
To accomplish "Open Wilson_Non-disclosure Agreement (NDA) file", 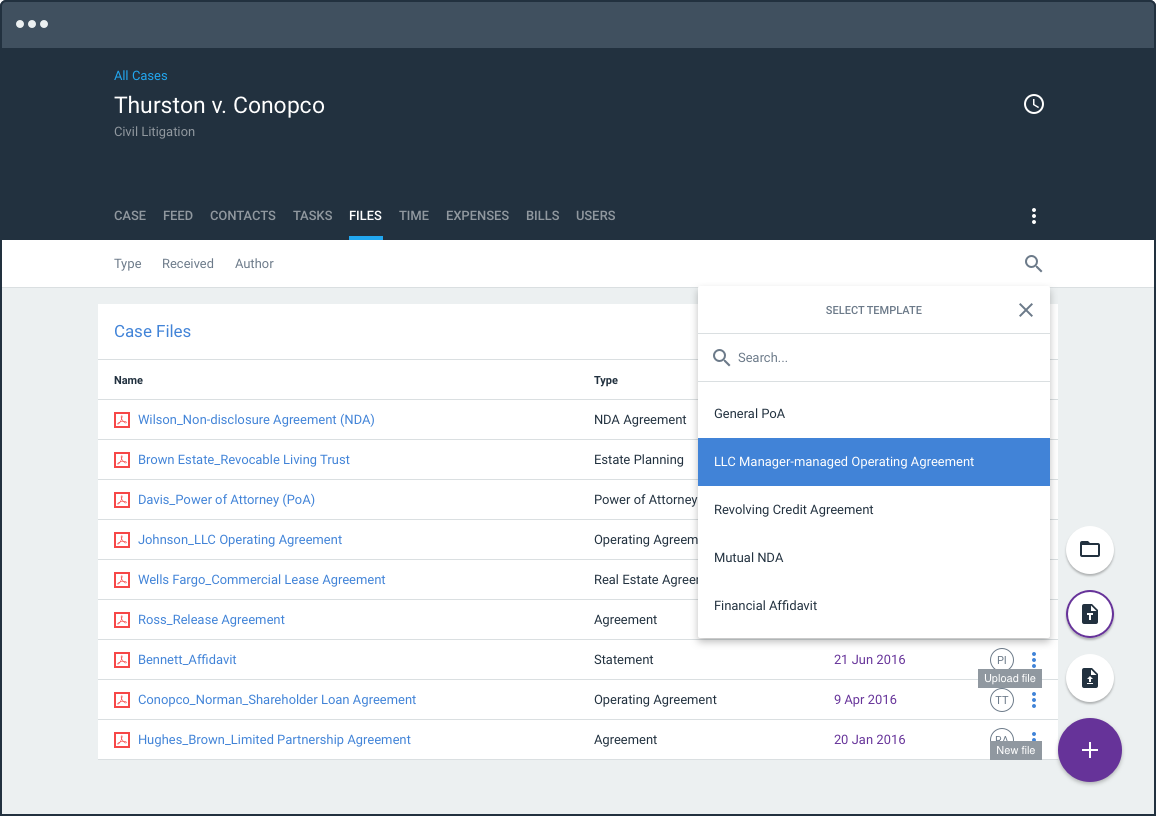I will (x=256, y=419).
